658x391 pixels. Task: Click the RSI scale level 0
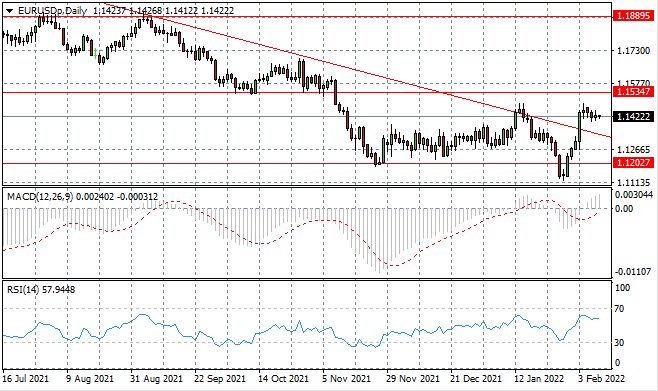[617, 362]
